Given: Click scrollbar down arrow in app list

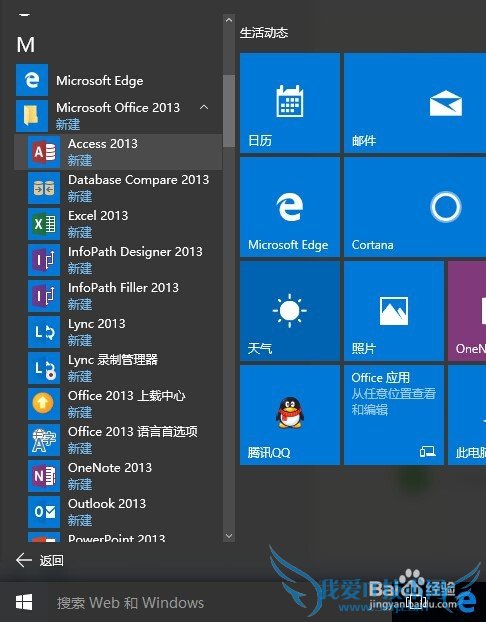Looking at the screenshot, I should pos(229,536).
